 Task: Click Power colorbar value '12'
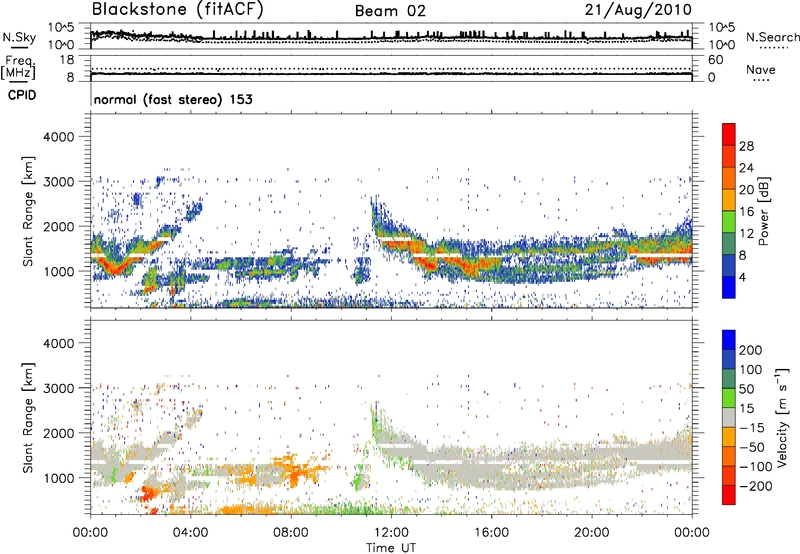(746, 234)
